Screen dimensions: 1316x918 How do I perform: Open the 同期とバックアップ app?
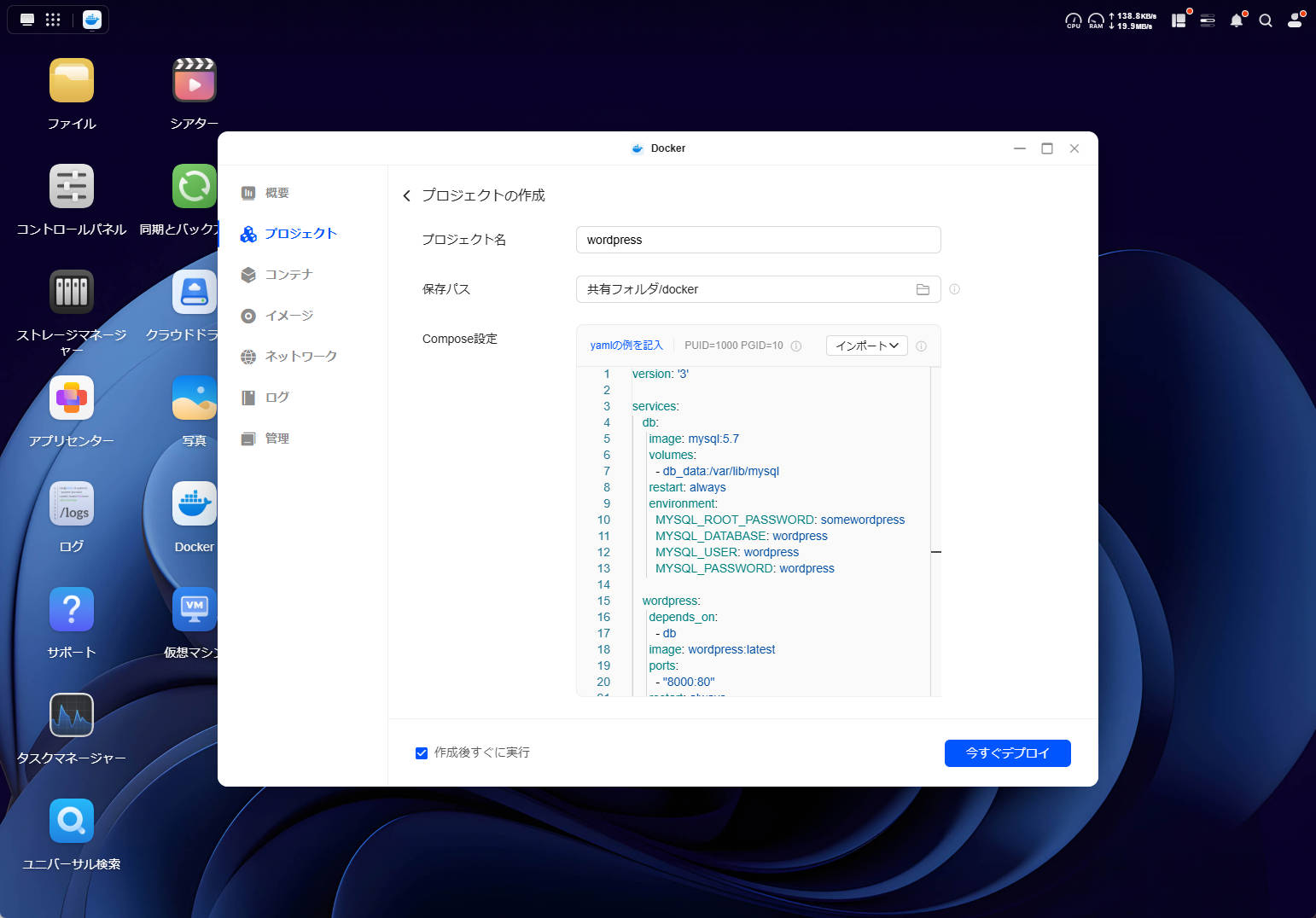(x=195, y=187)
